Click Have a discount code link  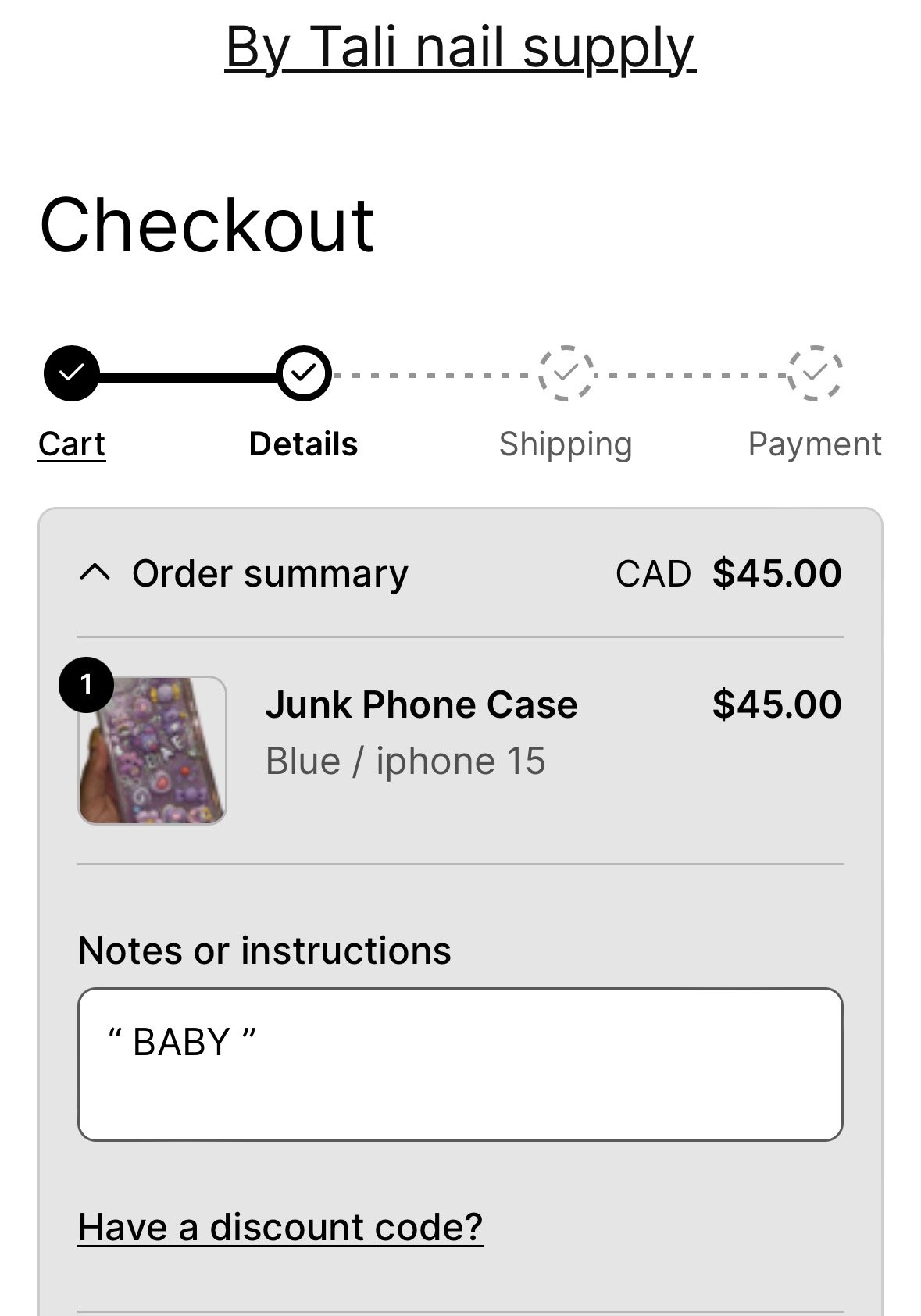point(280,1227)
